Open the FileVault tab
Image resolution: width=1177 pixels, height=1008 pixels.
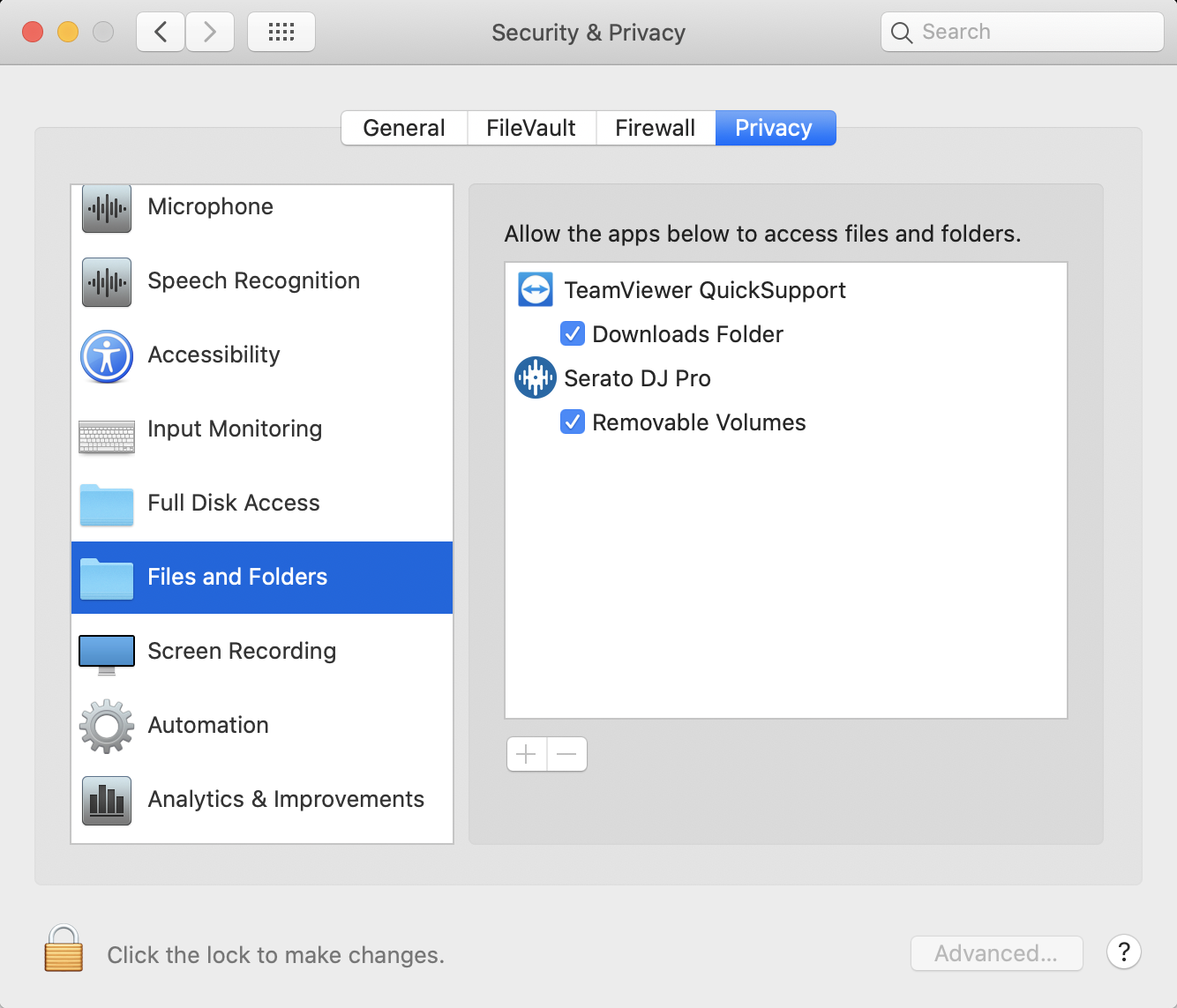tap(531, 128)
